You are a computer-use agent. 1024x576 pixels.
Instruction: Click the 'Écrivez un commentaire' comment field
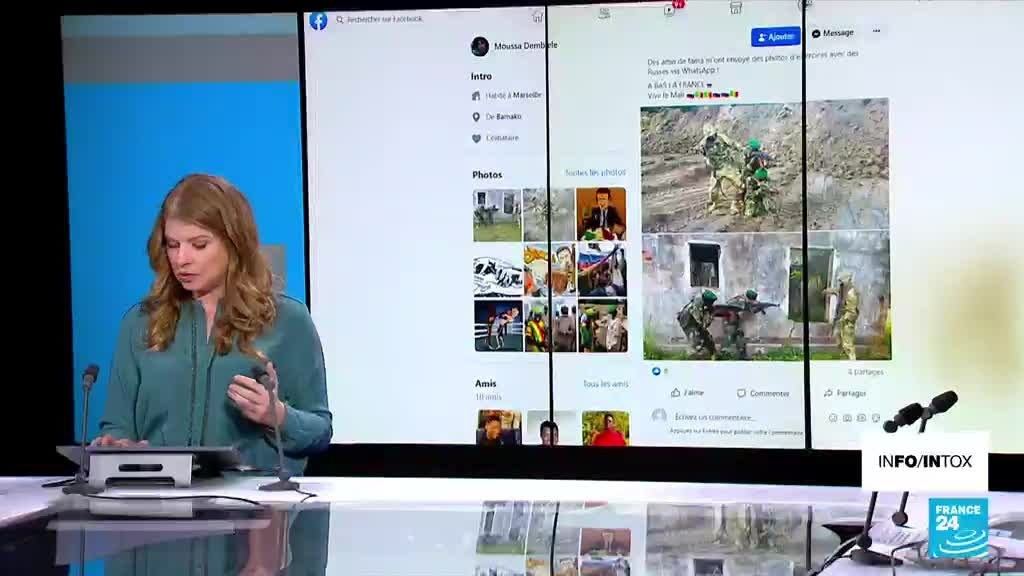click(x=713, y=417)
